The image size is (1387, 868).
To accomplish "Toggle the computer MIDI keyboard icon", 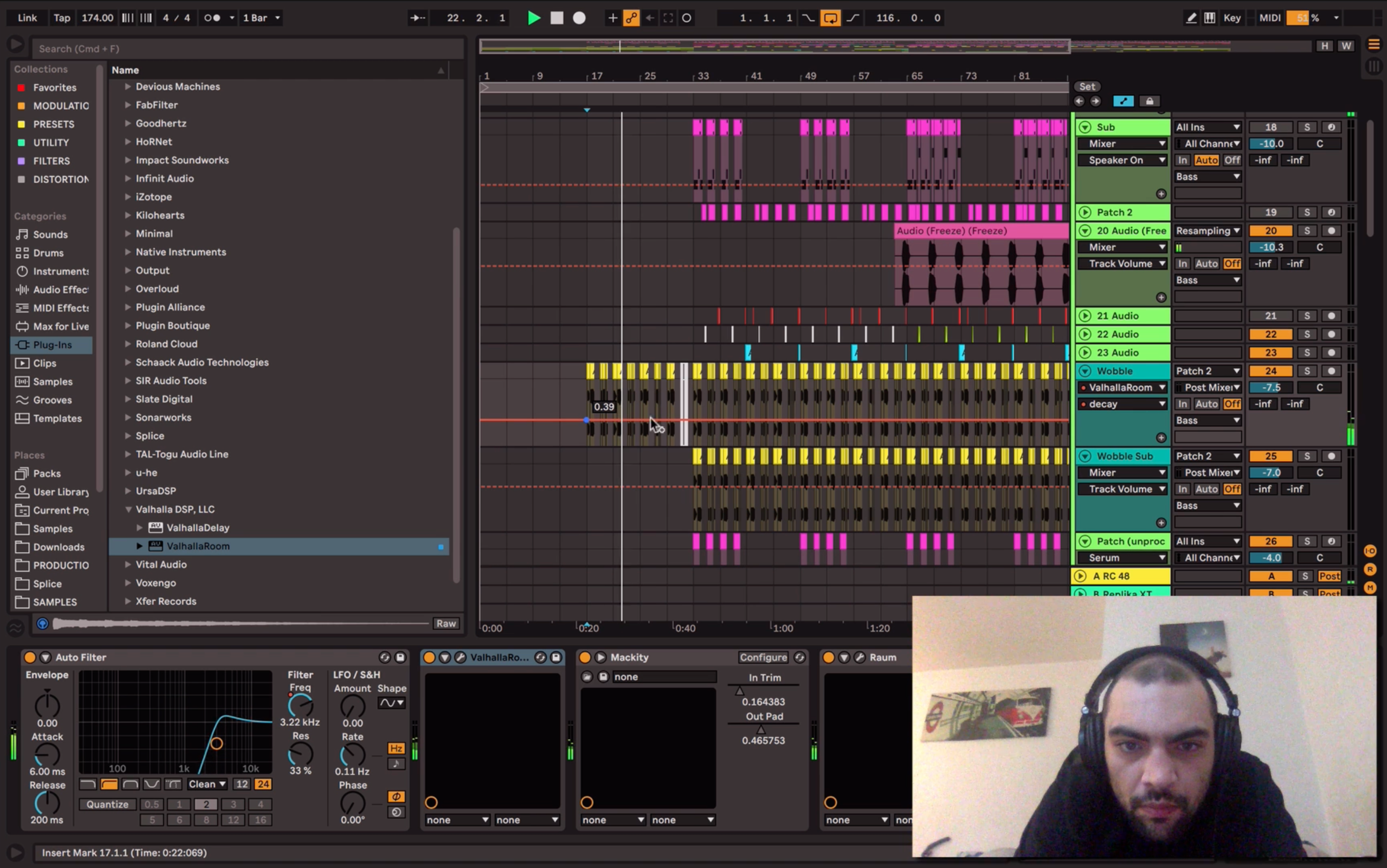I will [1209, 17].
